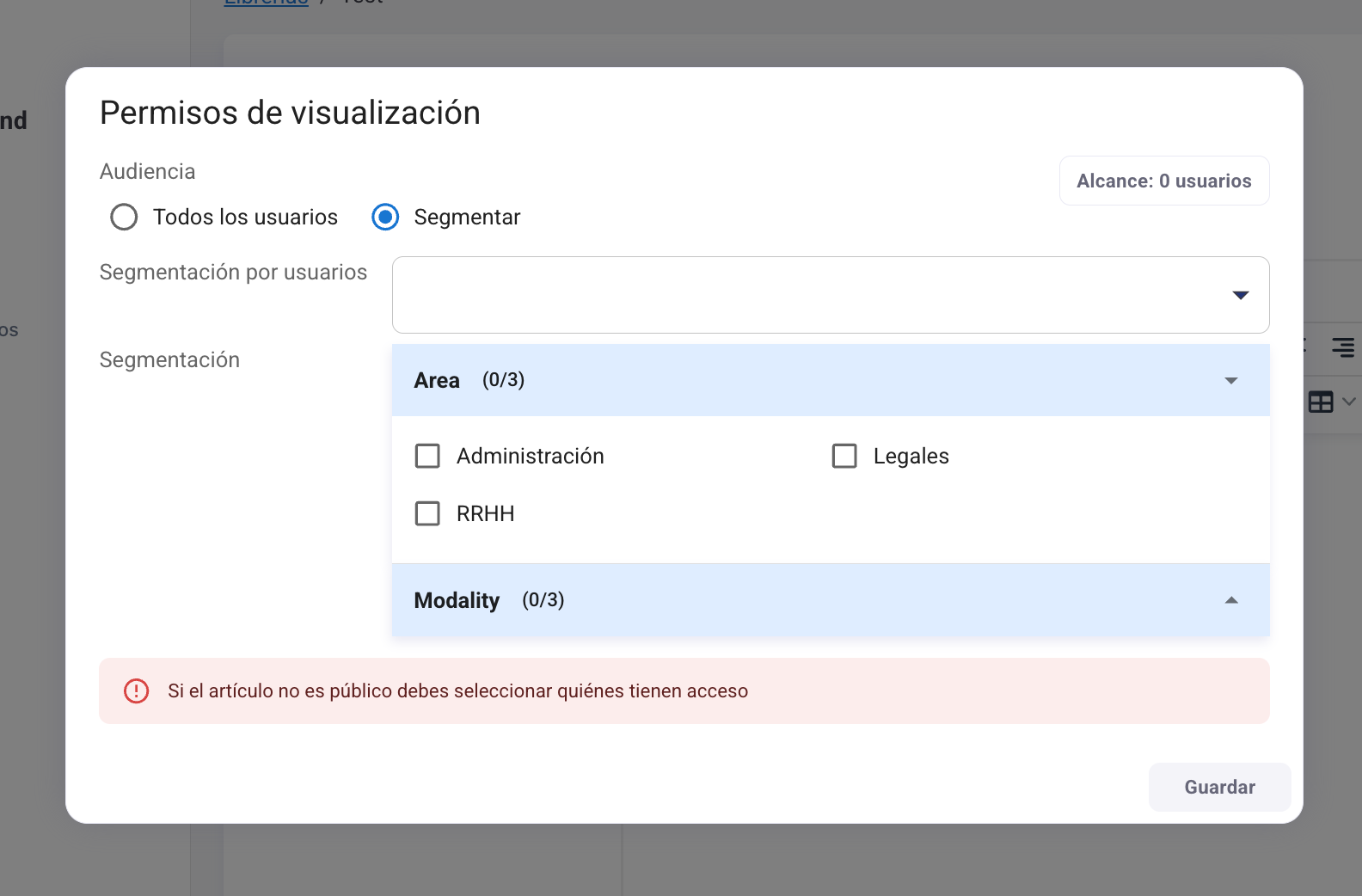Screen dimensions: 1362x896
Task: Select the Todos los usuarios radio button
Action: 124,217
